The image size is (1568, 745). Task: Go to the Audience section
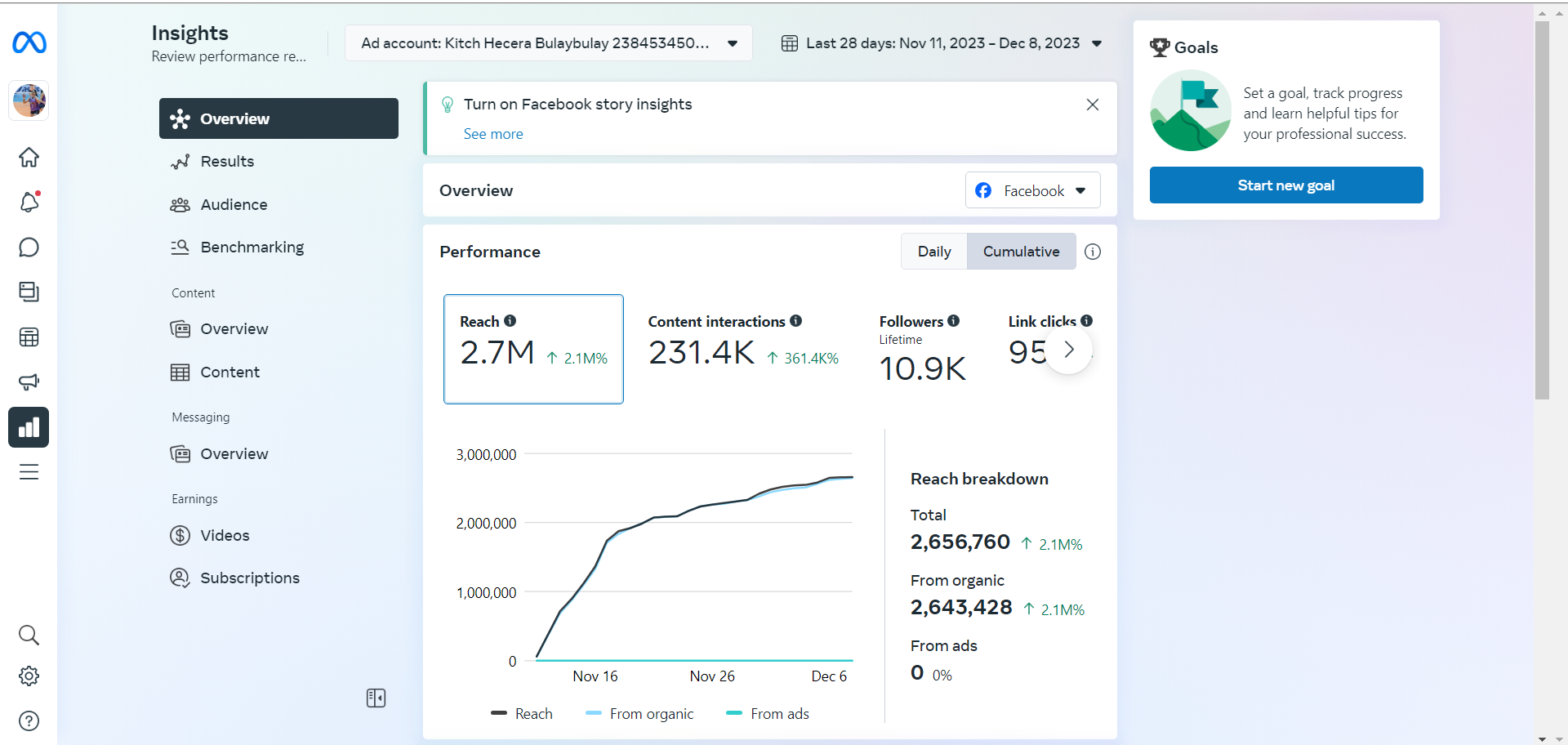point(234,204)
